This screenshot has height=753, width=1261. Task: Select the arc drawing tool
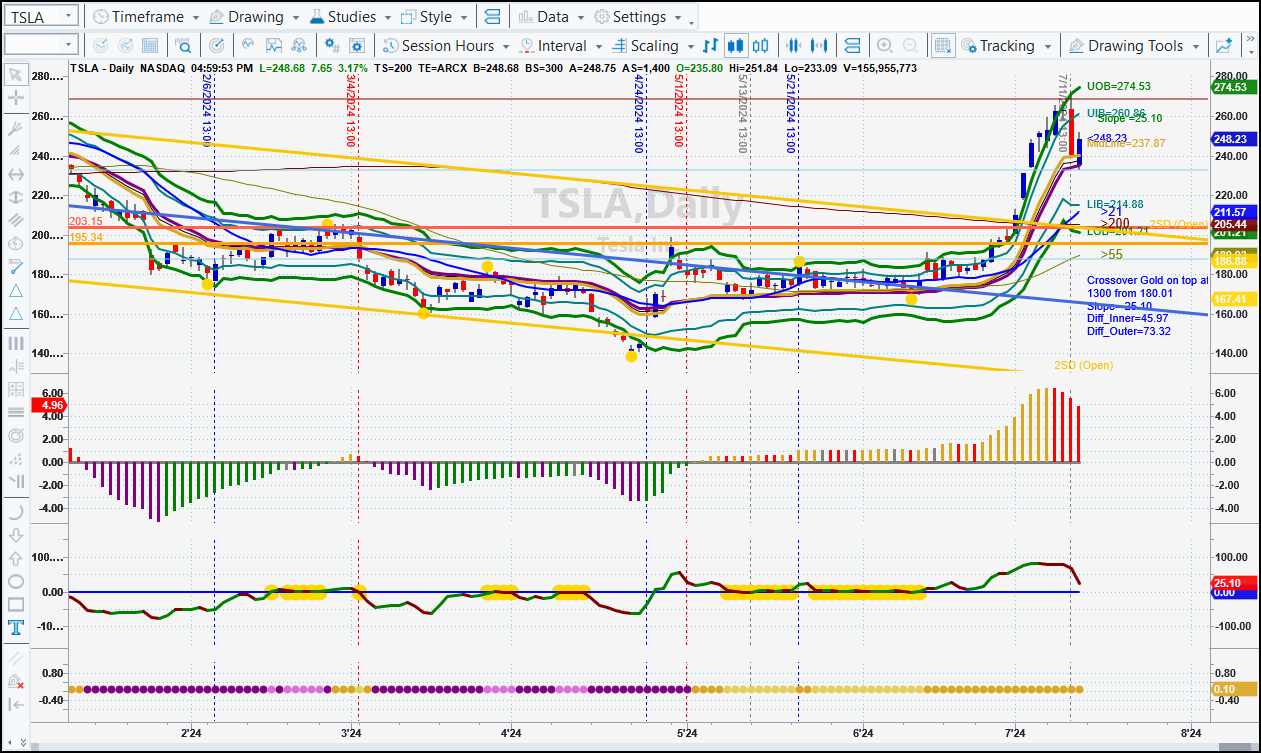[x=16, y=512]
